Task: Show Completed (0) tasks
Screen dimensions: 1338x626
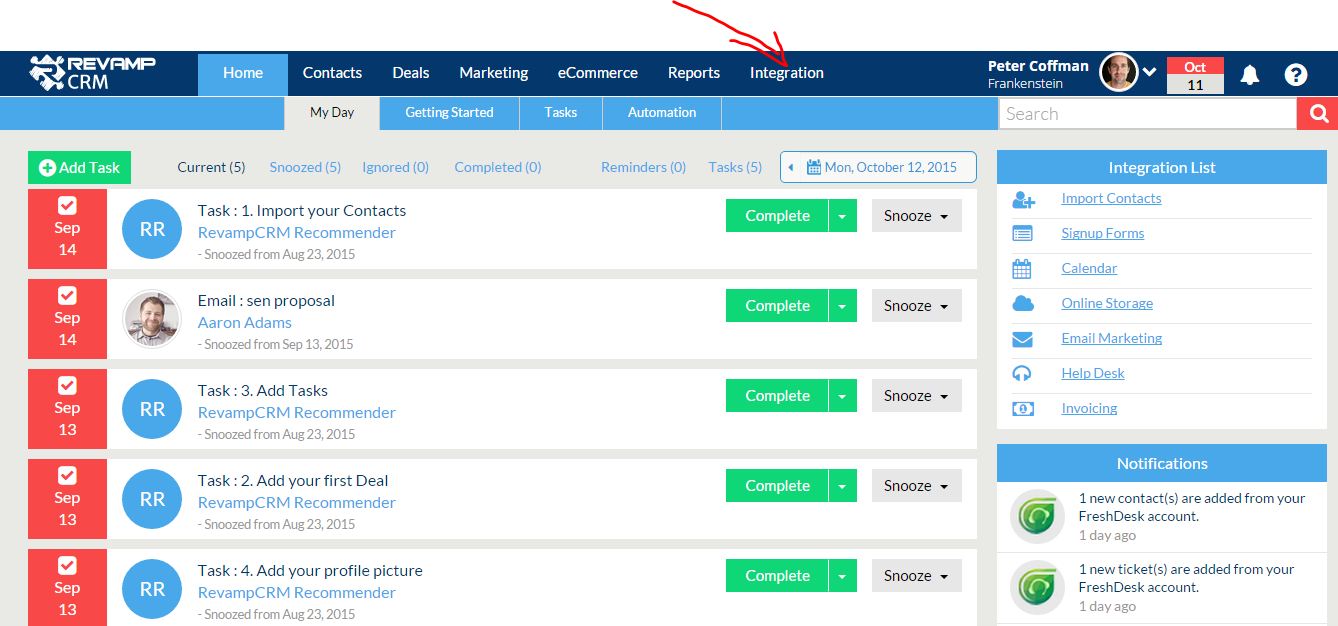Action: (x=498, y=167)
